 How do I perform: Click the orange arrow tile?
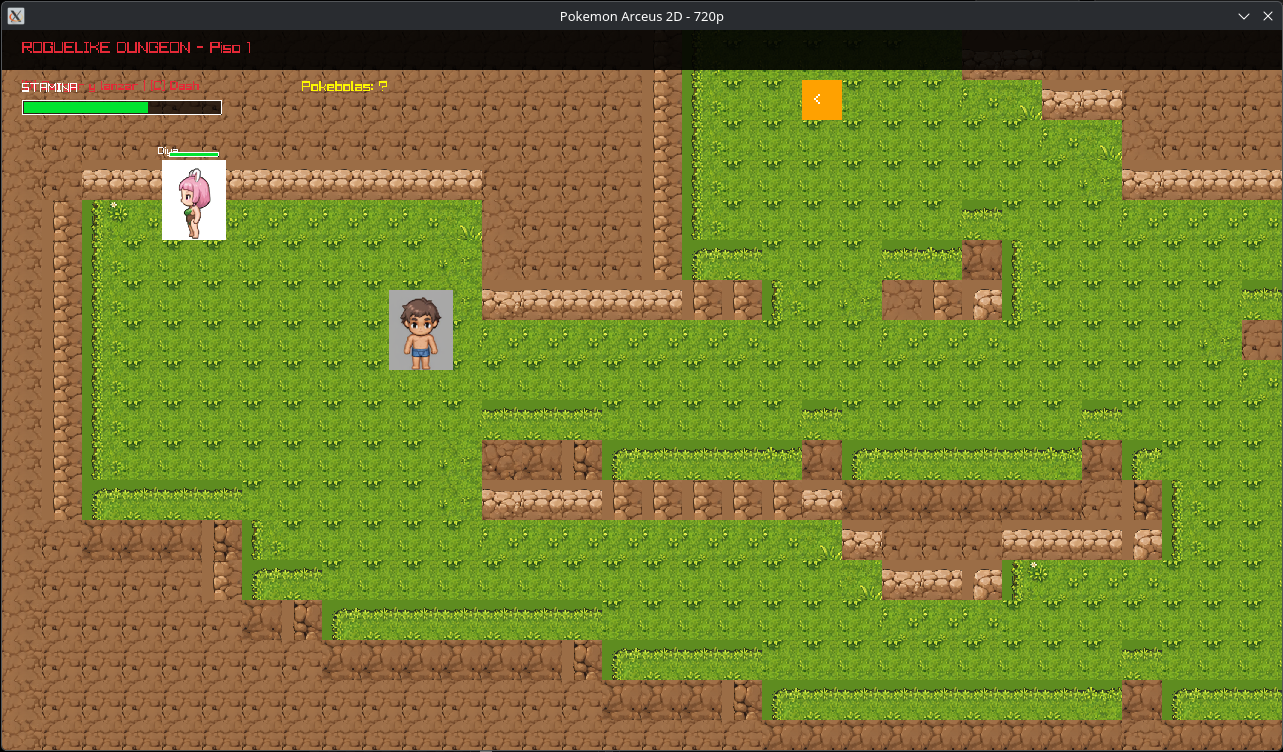pos(822,100)
